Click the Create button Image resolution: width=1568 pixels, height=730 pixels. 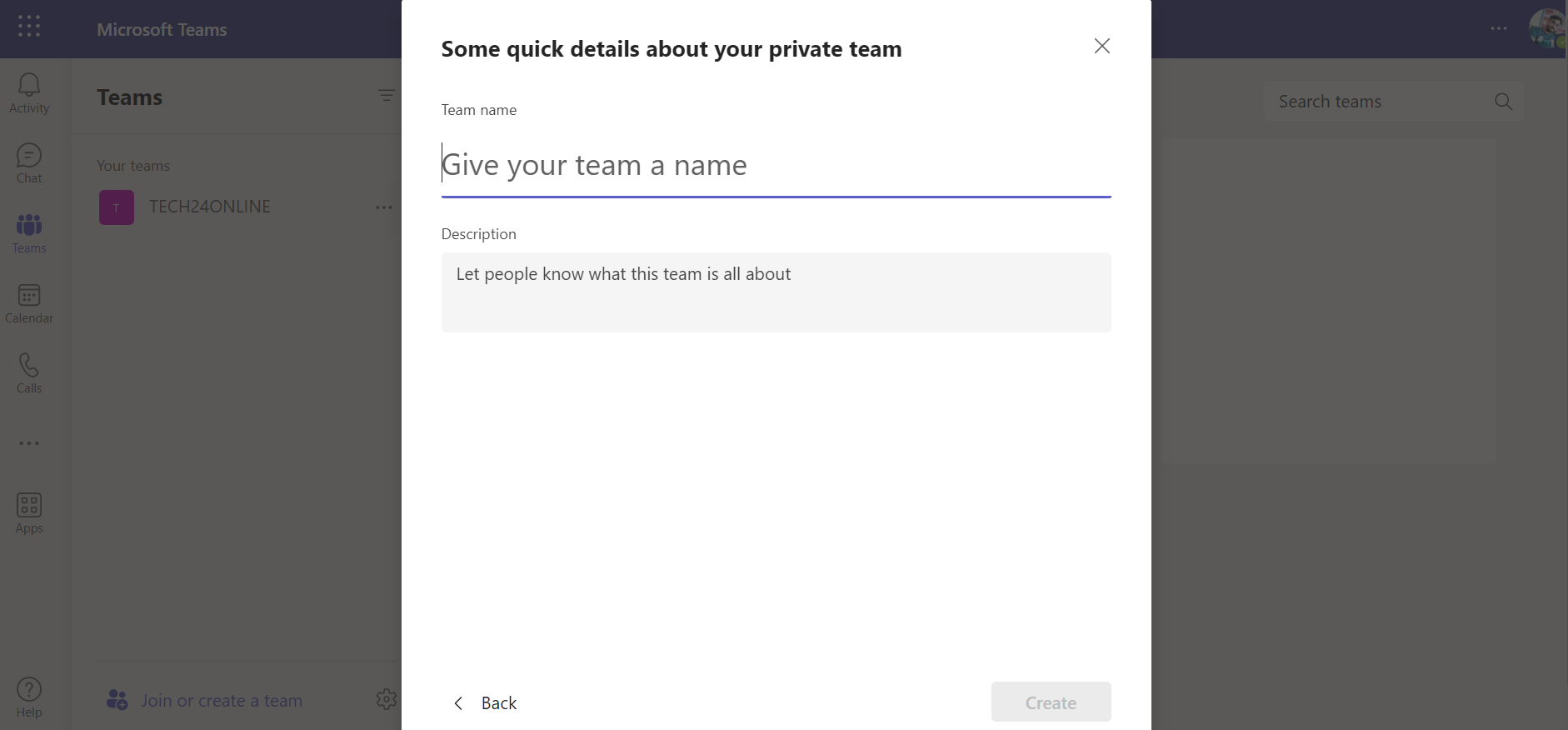[1050, 702]
